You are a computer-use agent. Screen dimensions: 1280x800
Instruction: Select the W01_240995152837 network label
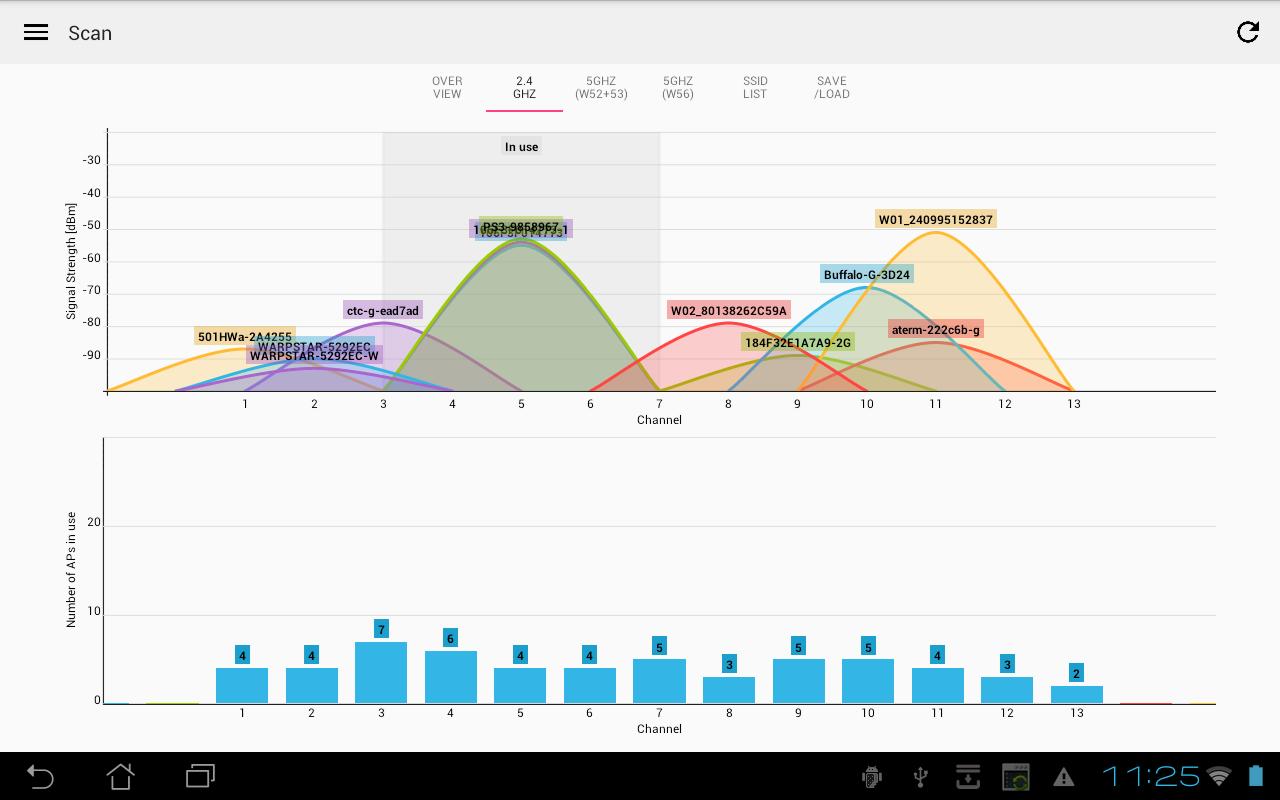click(935, 220)
